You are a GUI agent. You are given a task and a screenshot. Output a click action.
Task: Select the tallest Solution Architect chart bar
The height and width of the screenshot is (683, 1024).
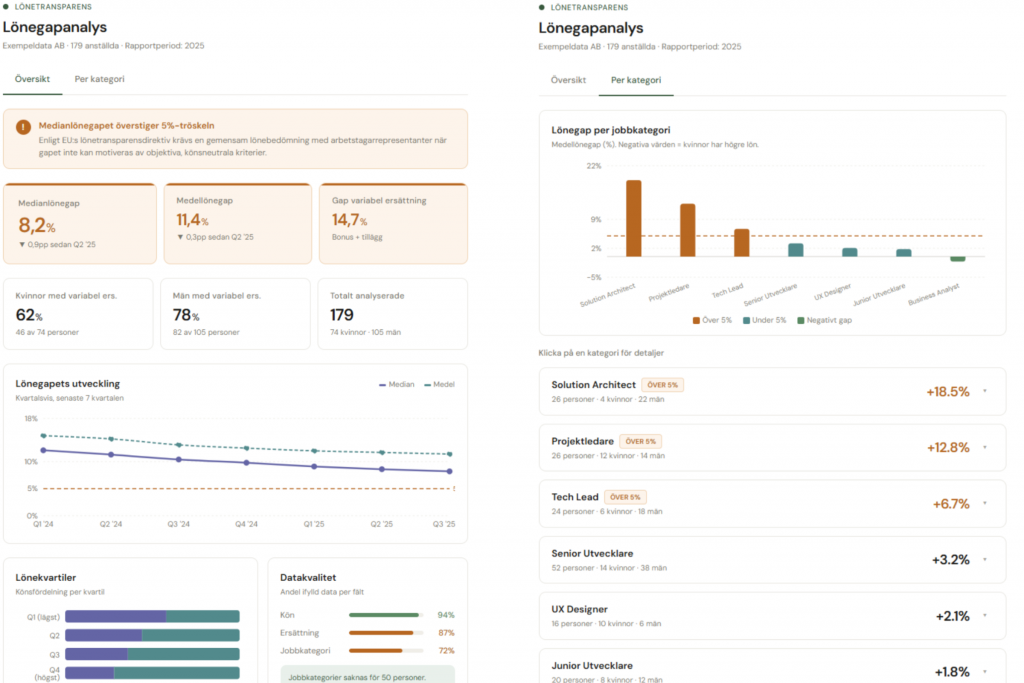click(633, 218)
